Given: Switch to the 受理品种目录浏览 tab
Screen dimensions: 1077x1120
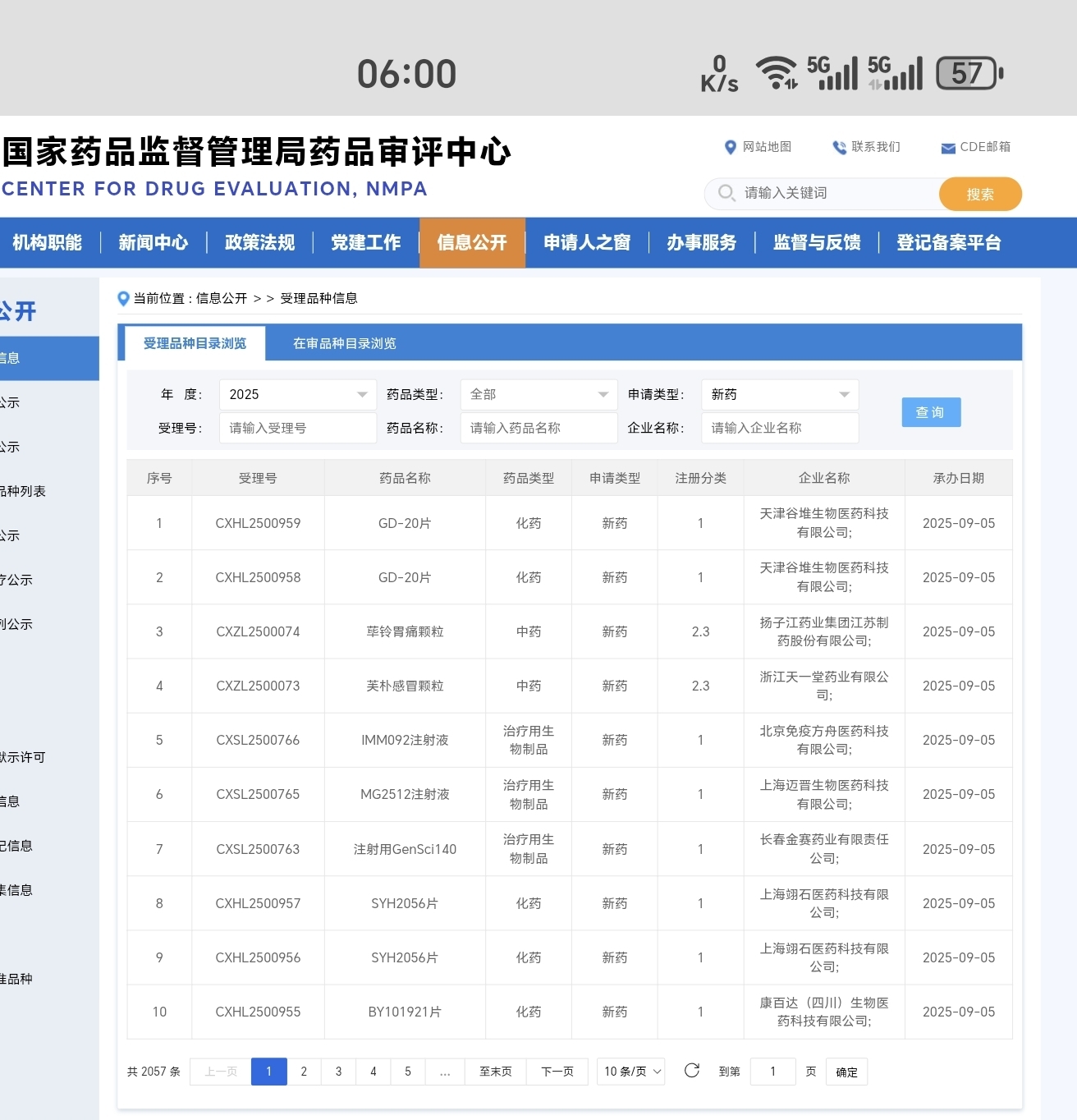Looking at the screenshot, I should pyautogui.click(x=195, y=343).
